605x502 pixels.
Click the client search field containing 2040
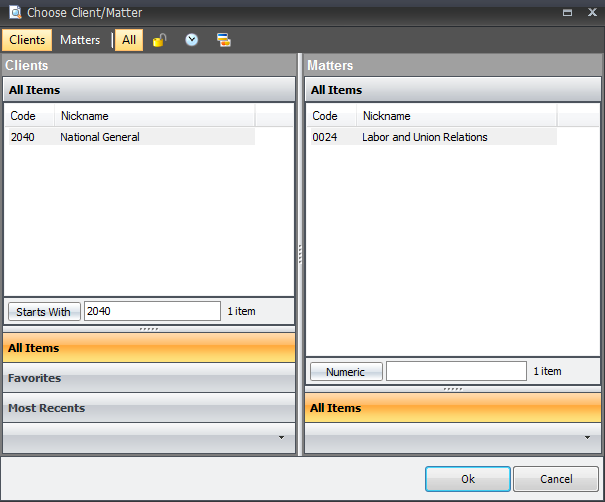click(151, 311)
